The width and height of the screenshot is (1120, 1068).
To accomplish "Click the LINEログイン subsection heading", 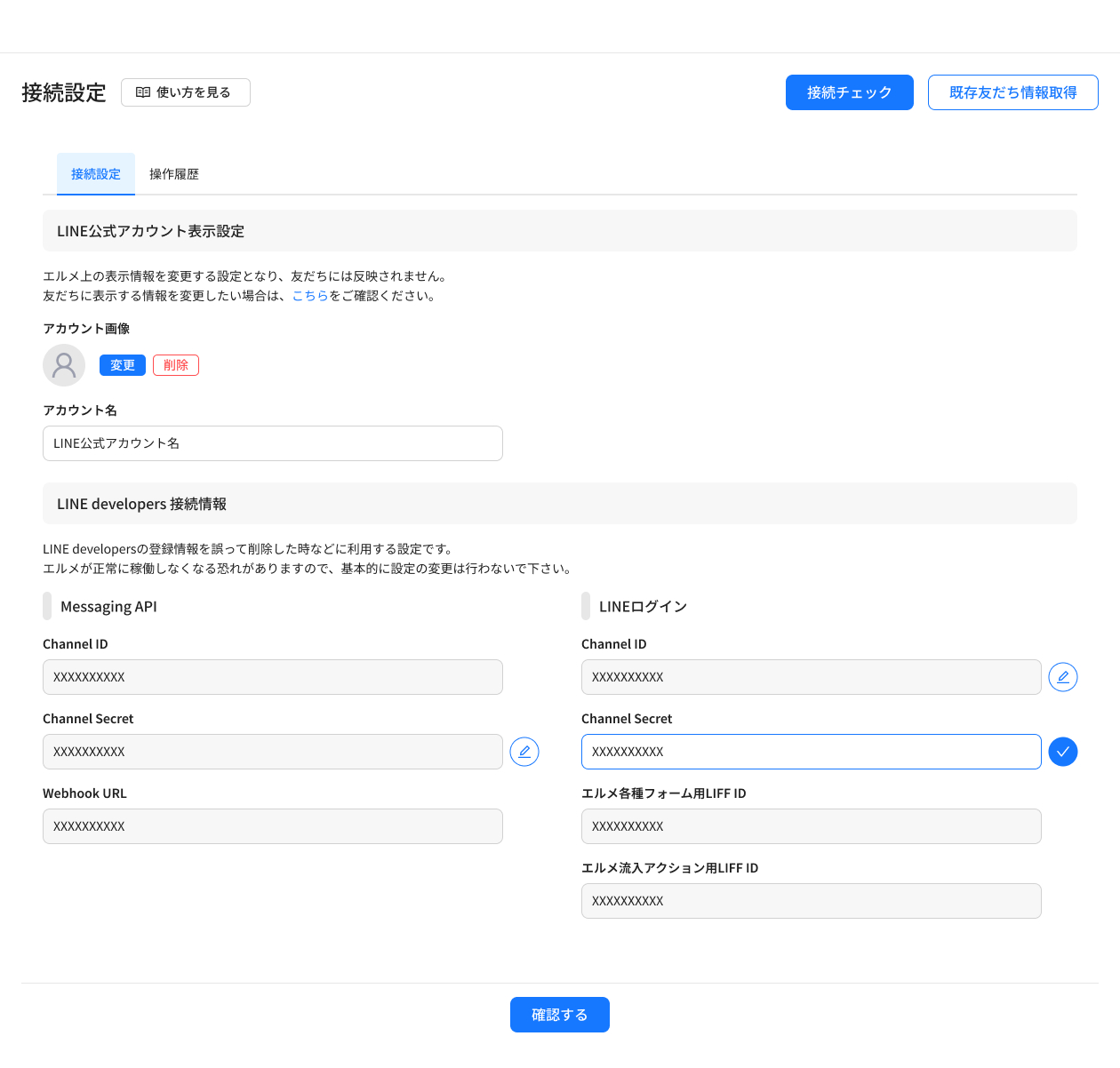I will click(x=643, y=607).
